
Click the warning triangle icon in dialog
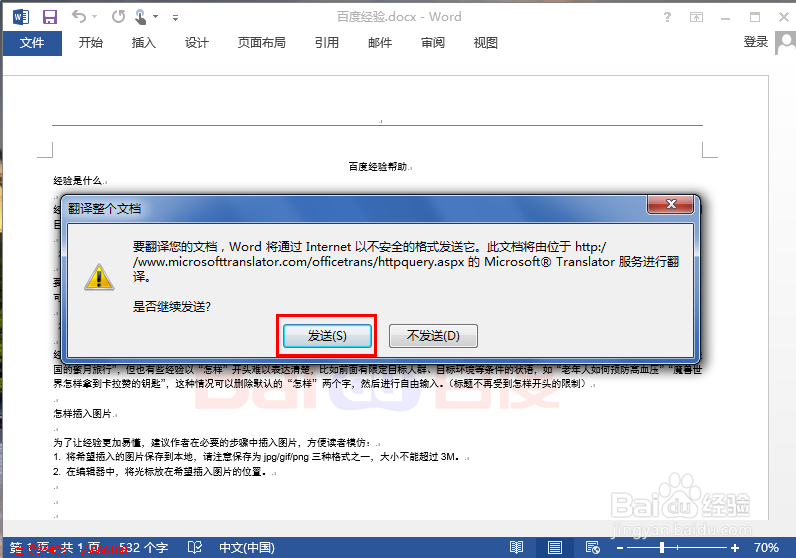tap(99, 277)
